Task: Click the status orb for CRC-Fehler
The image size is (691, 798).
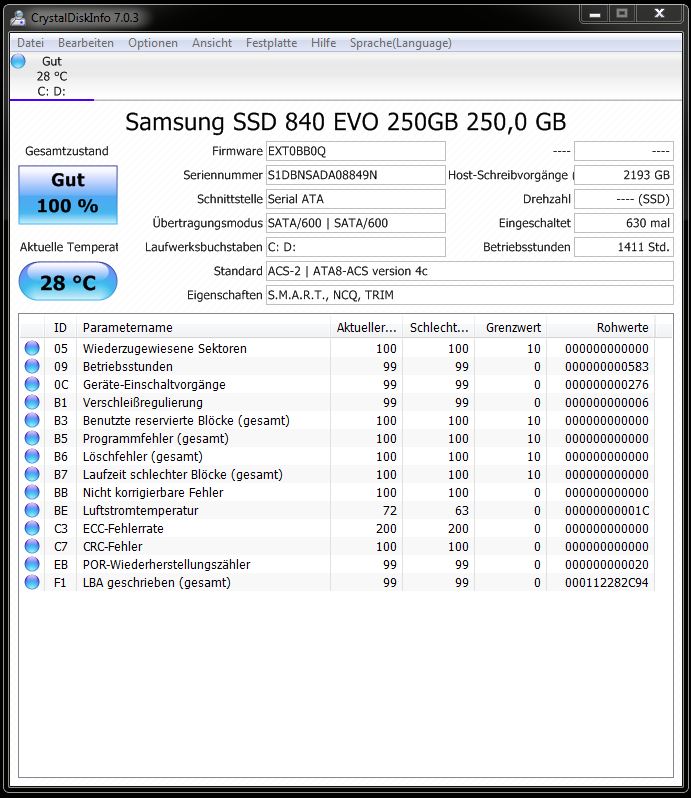Action: 32,546
